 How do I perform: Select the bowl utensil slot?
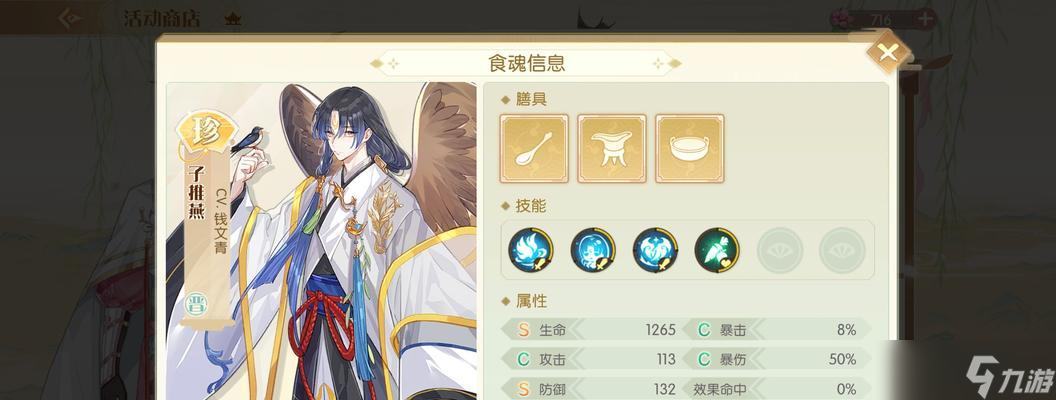pos(690,148)
